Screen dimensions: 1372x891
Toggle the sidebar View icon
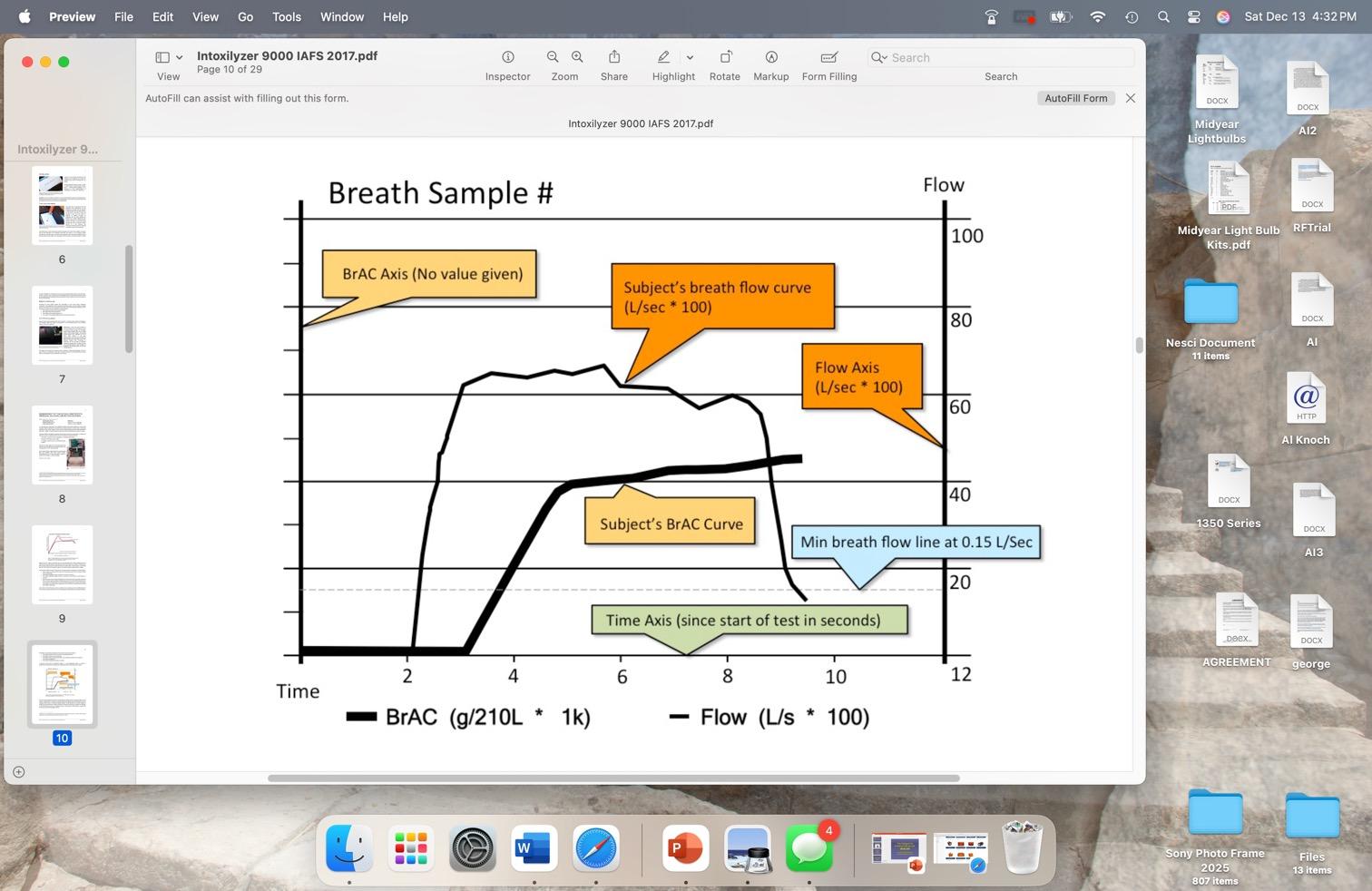(162, 57)
